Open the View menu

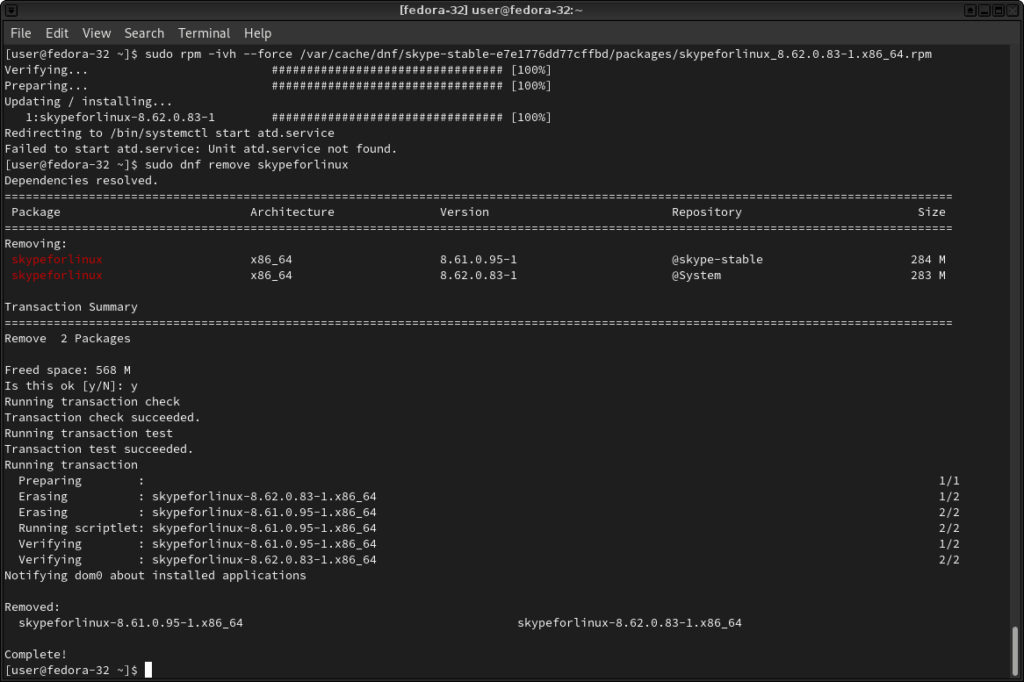click(97, 33)
